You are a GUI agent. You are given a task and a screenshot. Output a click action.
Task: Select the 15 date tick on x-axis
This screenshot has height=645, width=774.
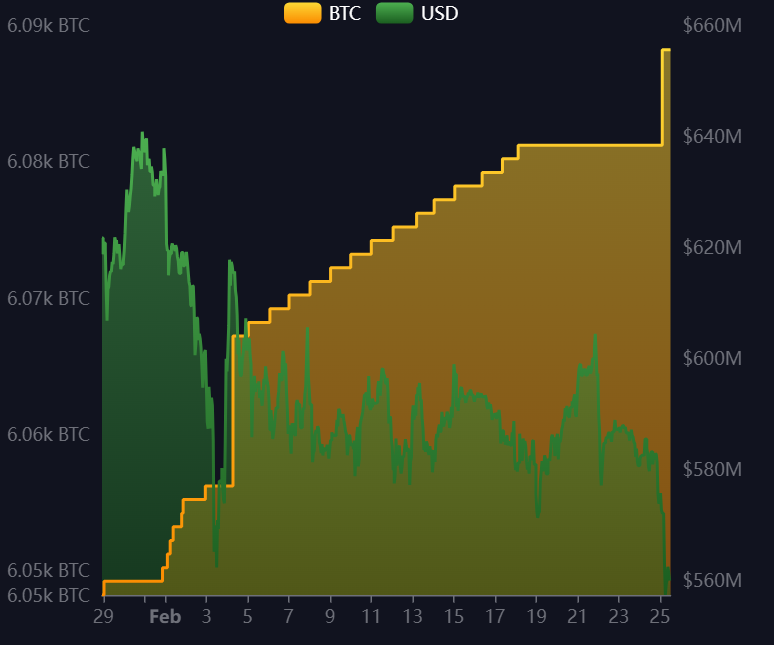coord(453,617)
